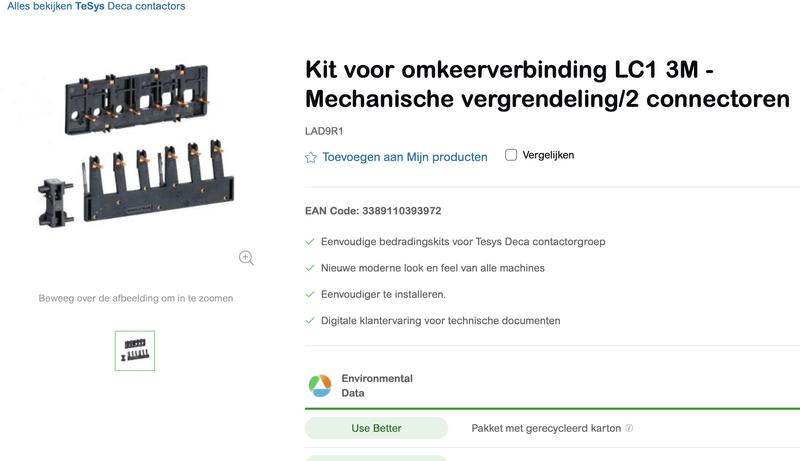Viewport: 800px width, 461px height.
Task: Open Alles bekijken TeSys Deca contactors link
Action: pyautogui.click(x=96, y=6)
